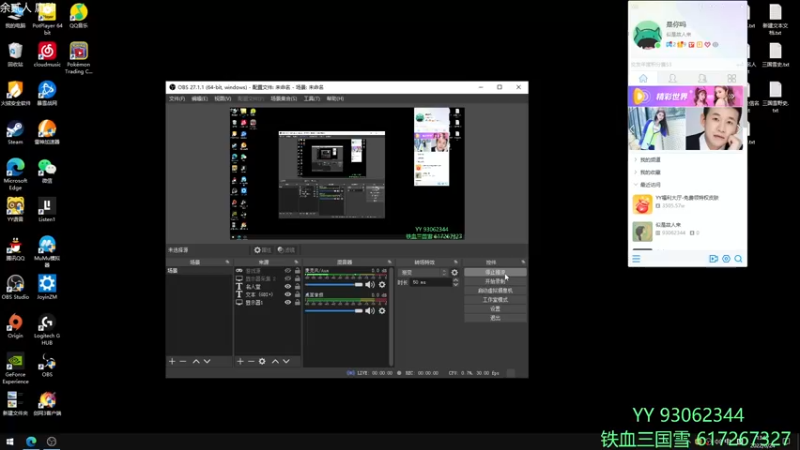Toggle lock on third source row

pyautogui.click(x=297, y=287)
